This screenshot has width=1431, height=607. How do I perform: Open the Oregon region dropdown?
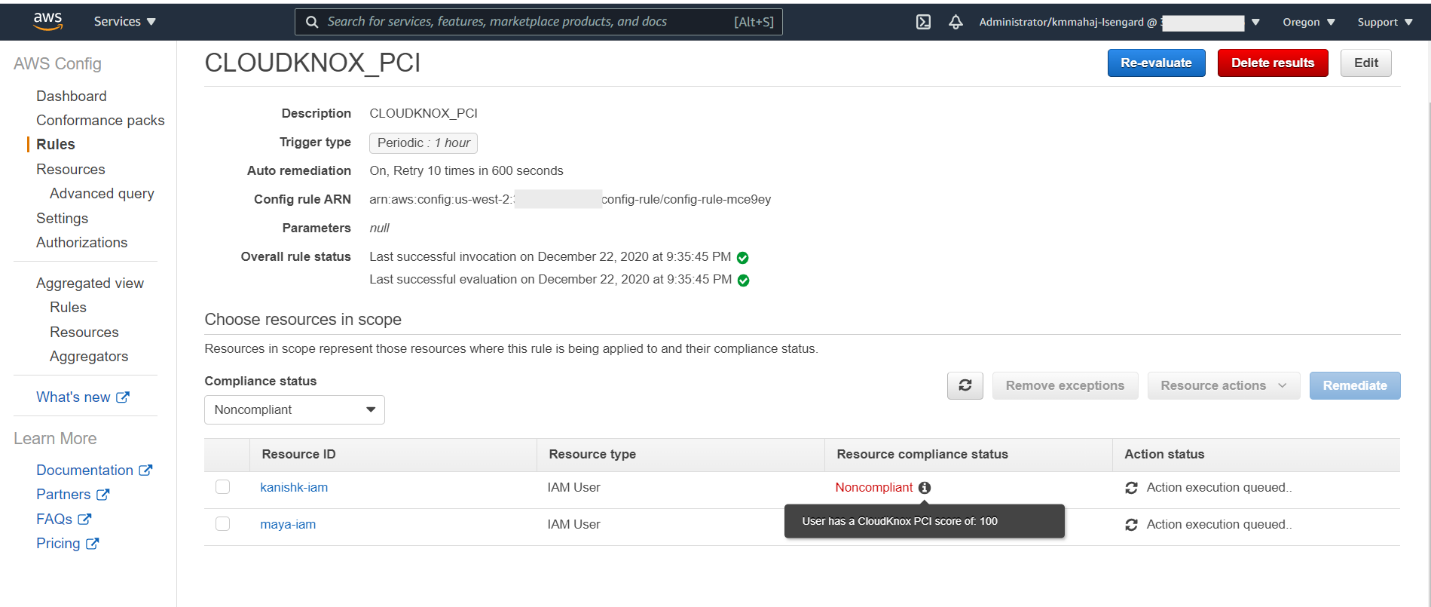[x=1309, y=22]
